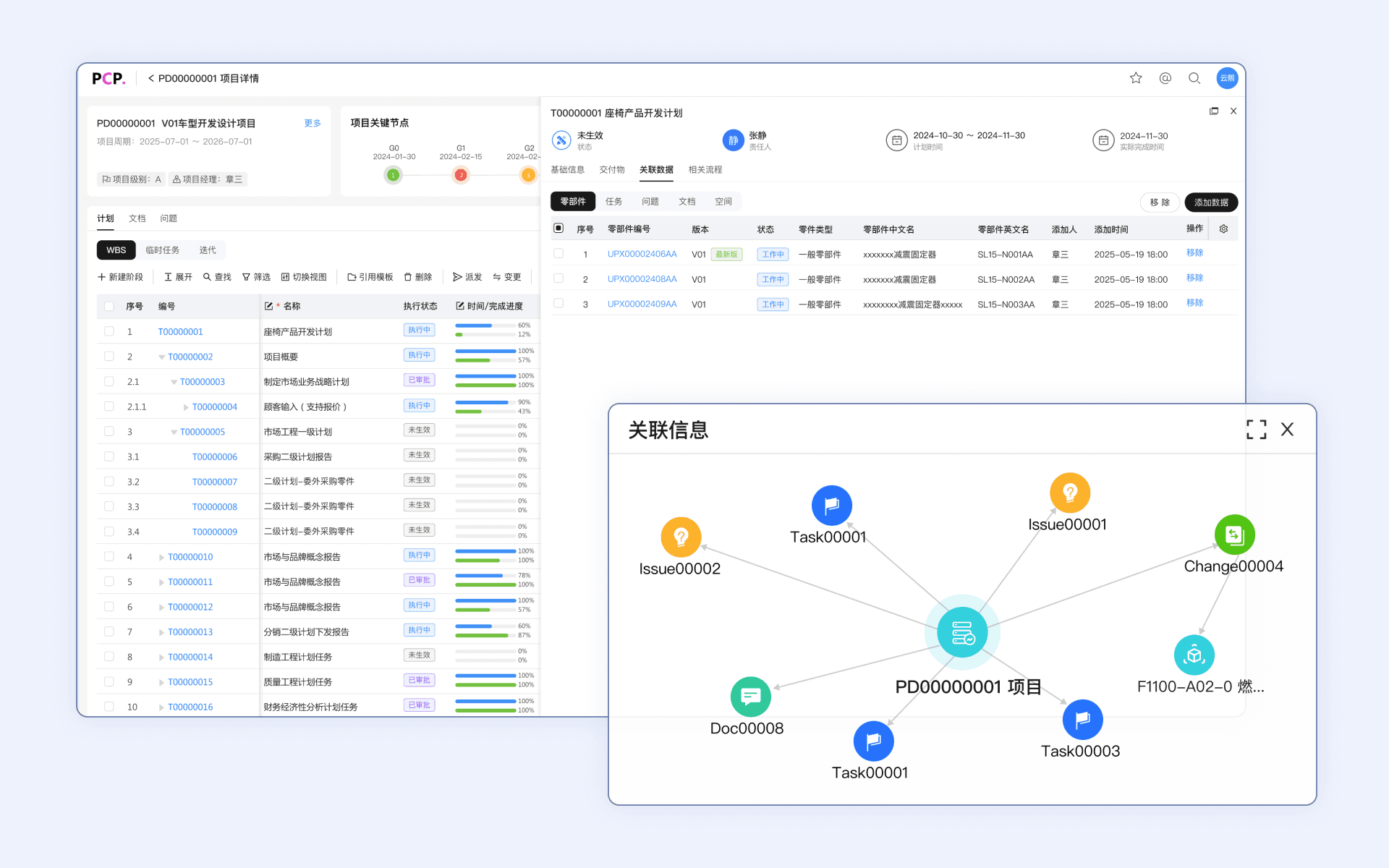Open table column settings gear
The width and height of the screenshot is (1389, 868).
(1223, 229)
